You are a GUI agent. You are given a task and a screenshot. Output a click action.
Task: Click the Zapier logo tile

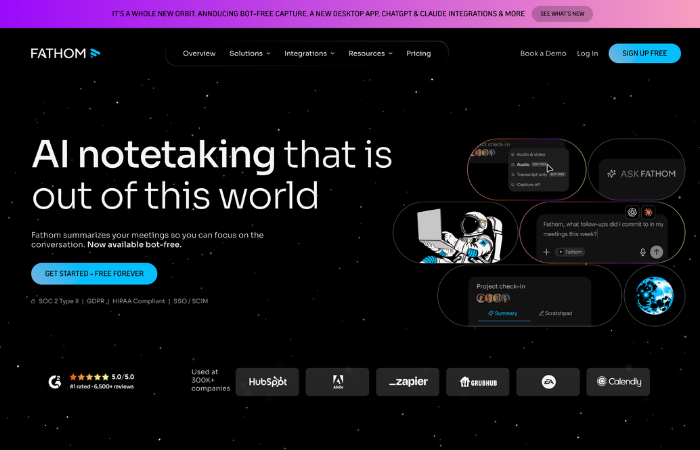point(408,382)
